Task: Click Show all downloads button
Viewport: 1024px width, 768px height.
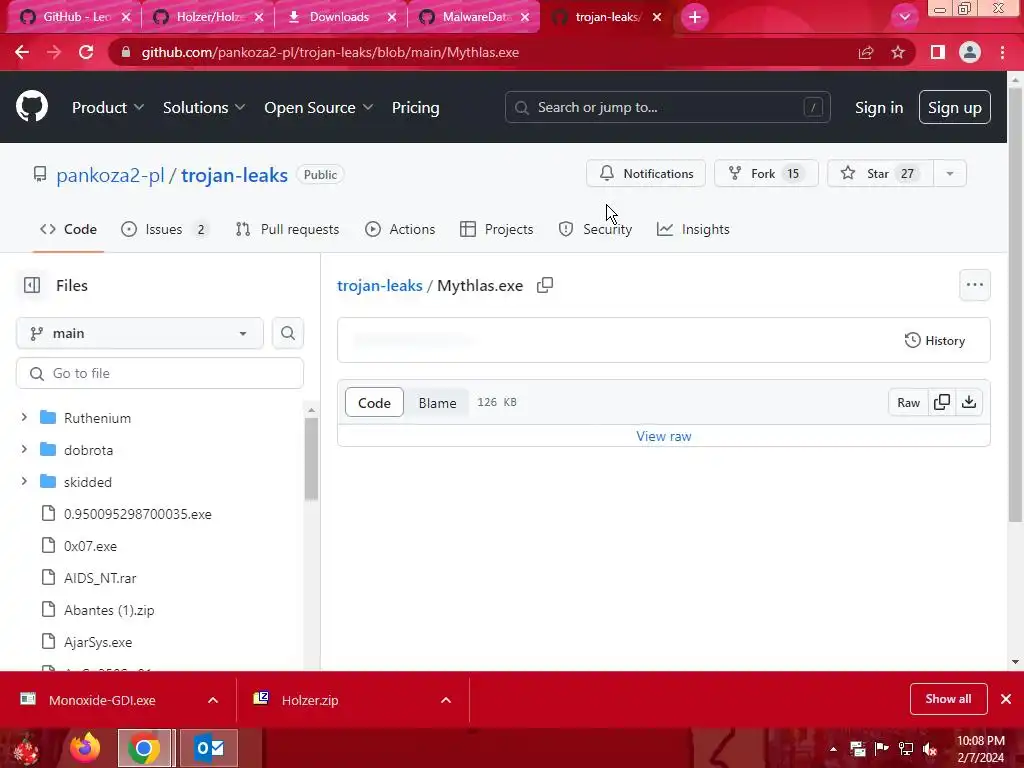Action: coord(948,699)
